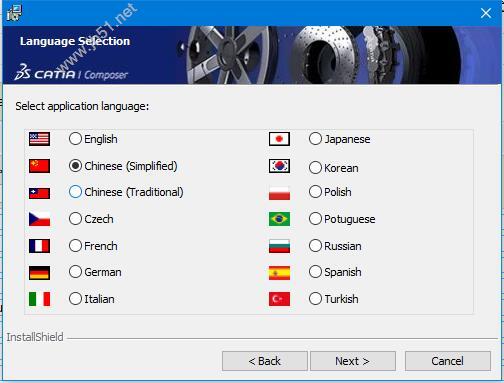Choose the French radio button

pyautogui.click(x=75, y=246)
